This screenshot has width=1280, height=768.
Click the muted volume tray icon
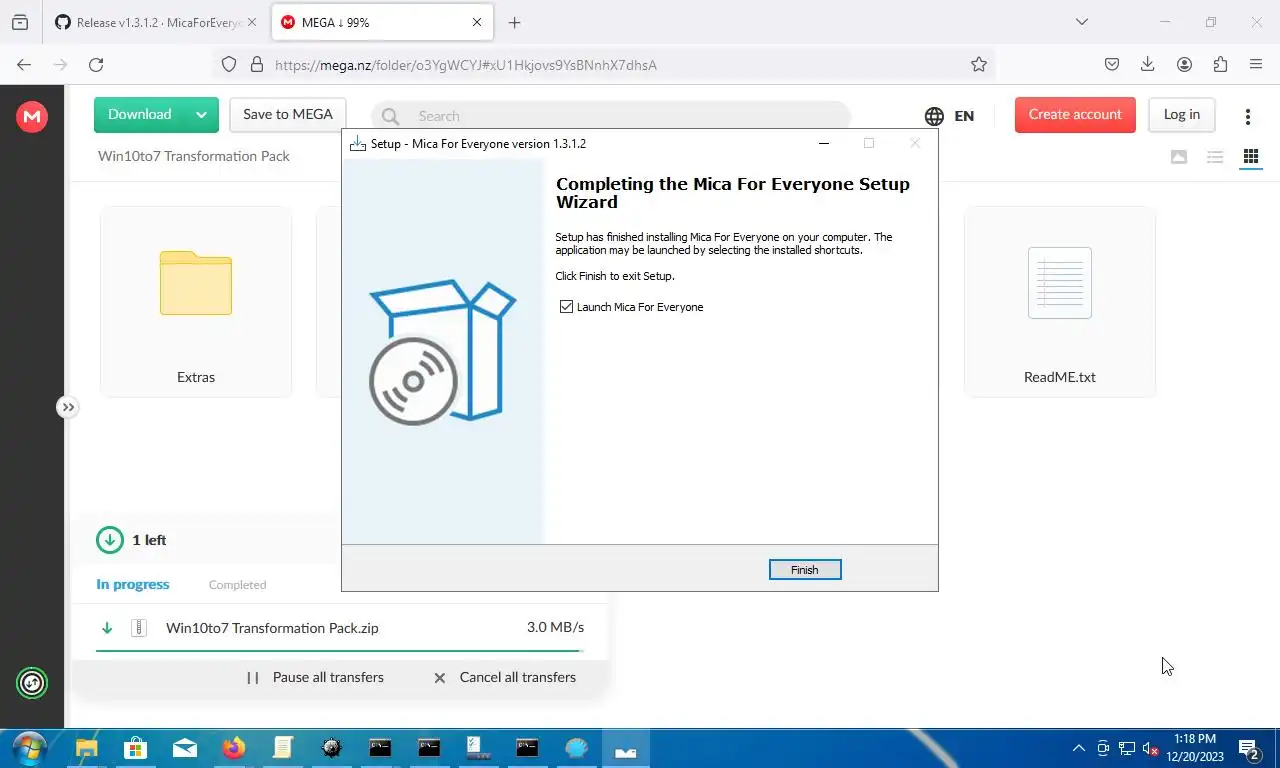1150,748
